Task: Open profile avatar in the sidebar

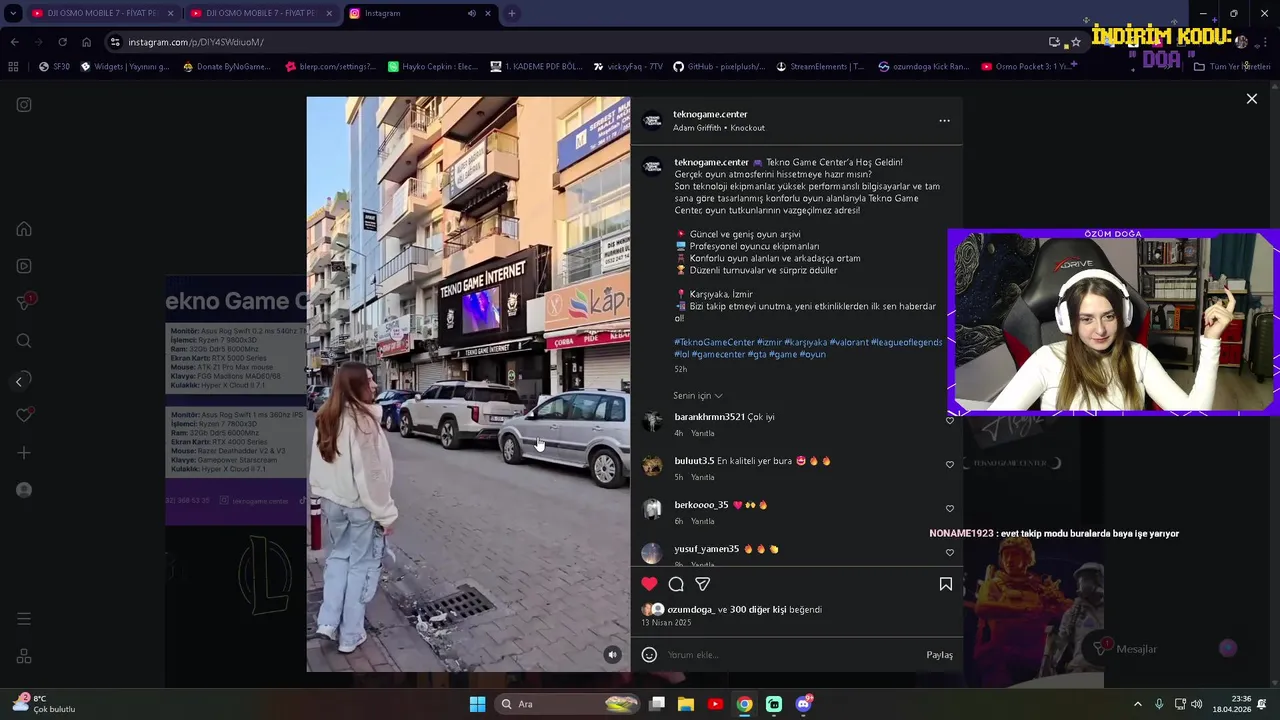Action: (24, 490)
